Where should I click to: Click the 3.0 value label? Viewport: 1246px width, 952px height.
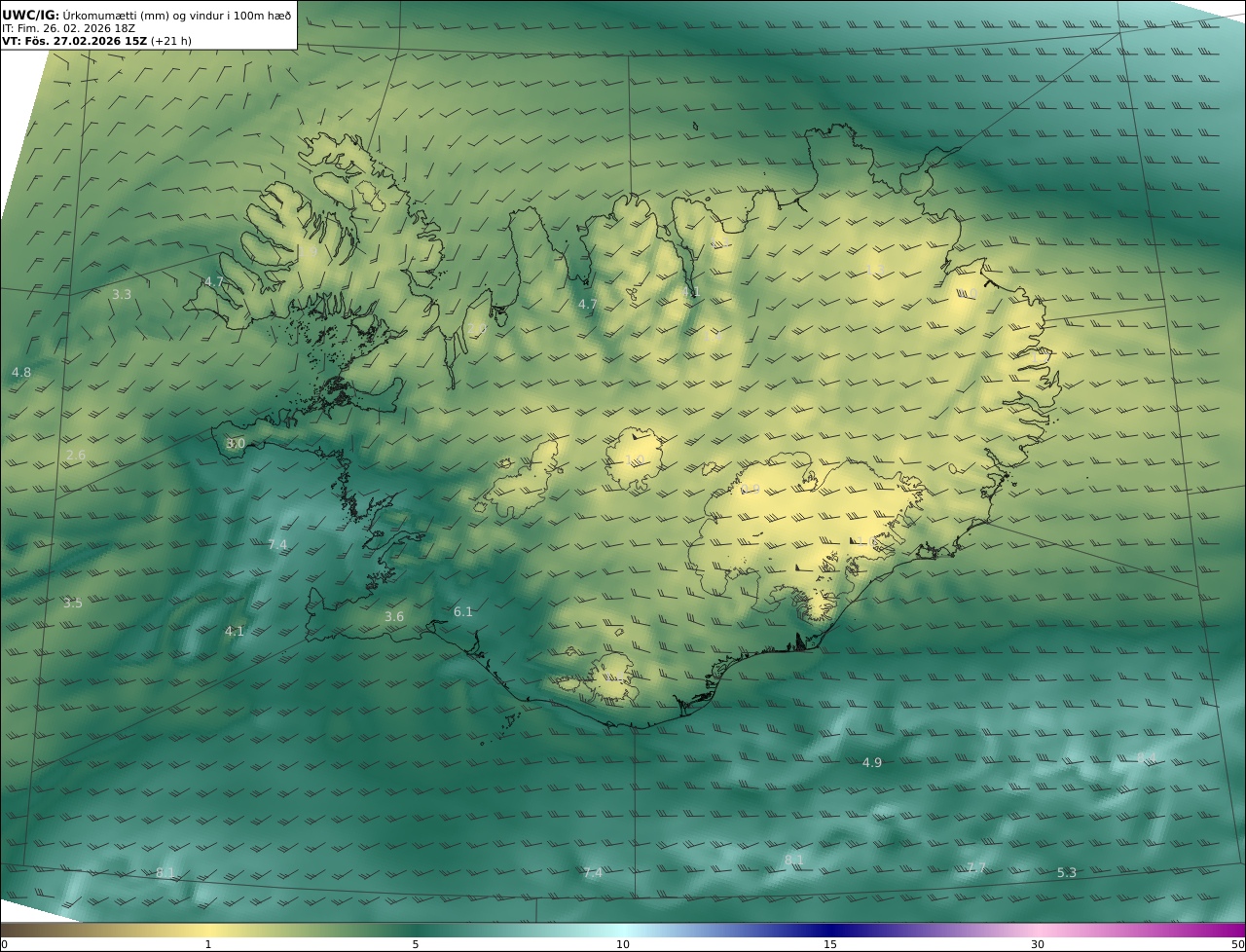(x=236, y=444)
